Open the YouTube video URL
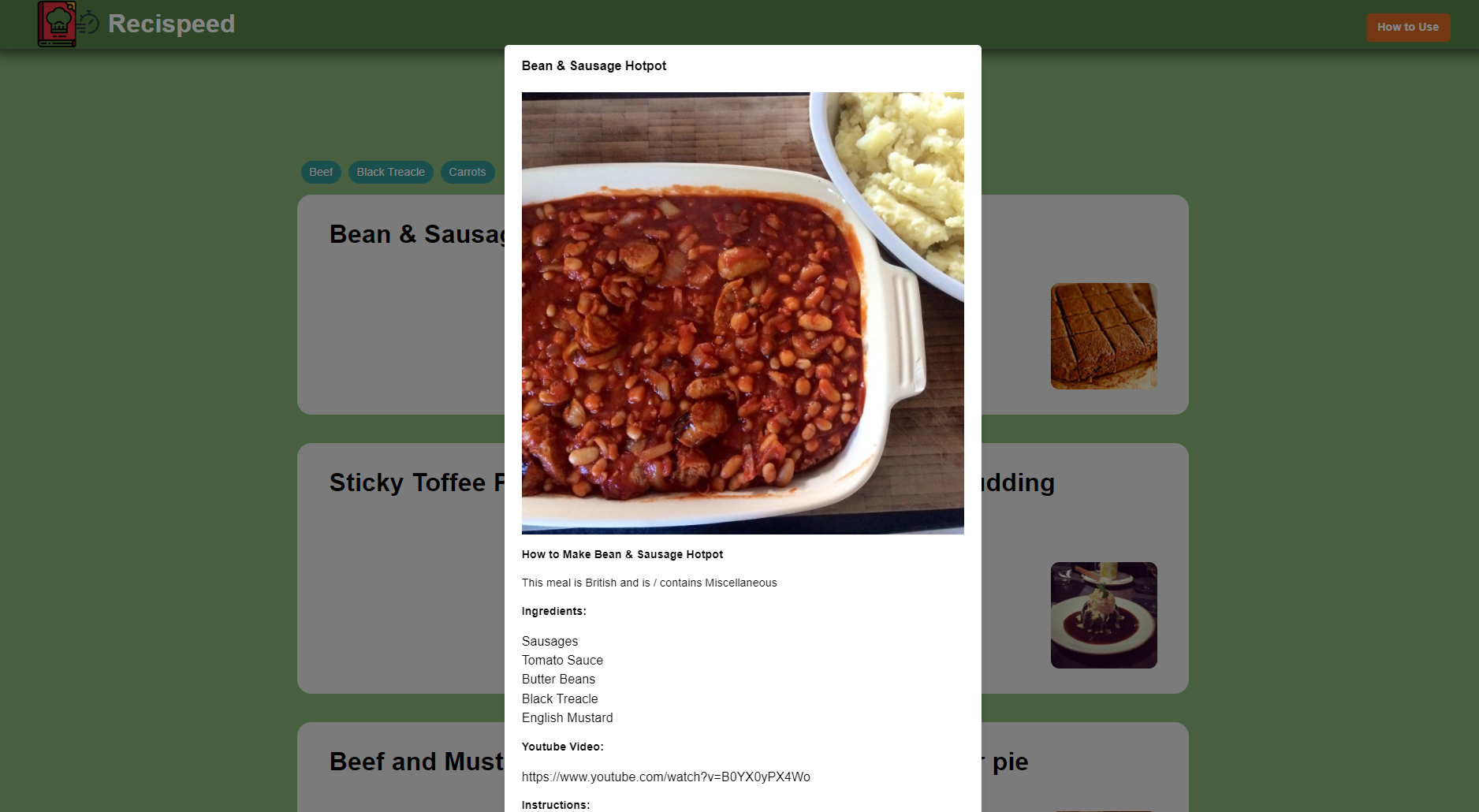Viewport: 1479px width, 812px height. (666, 777)
